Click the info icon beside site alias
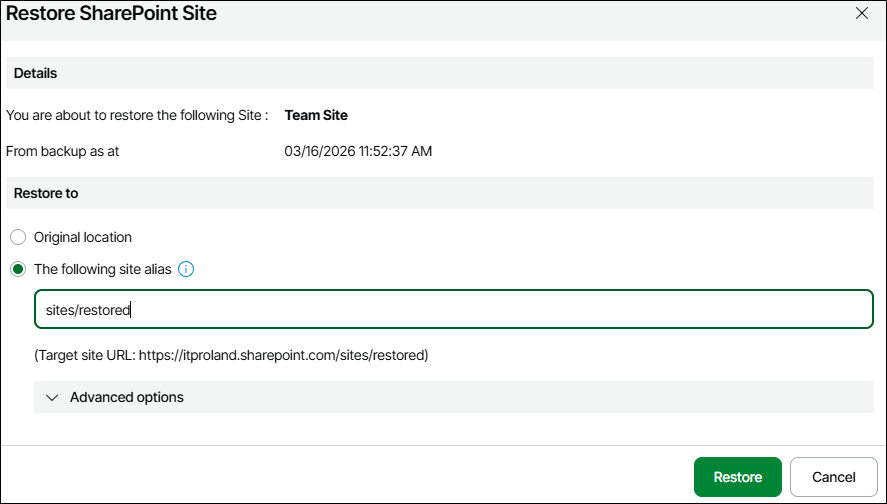 [x=186, y=269]
